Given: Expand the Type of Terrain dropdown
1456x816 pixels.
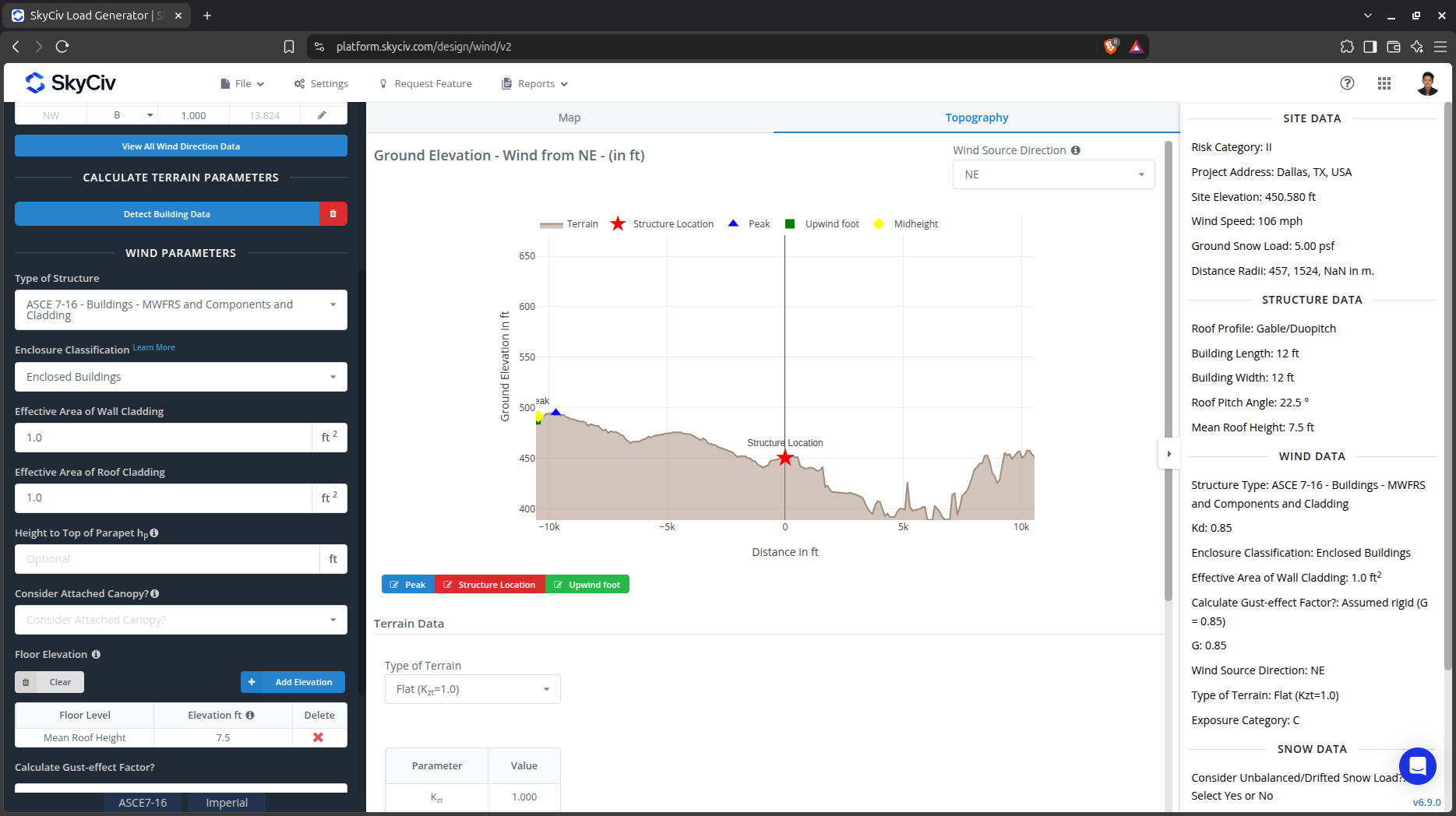Looking at the screenshot, I should 472,689.
